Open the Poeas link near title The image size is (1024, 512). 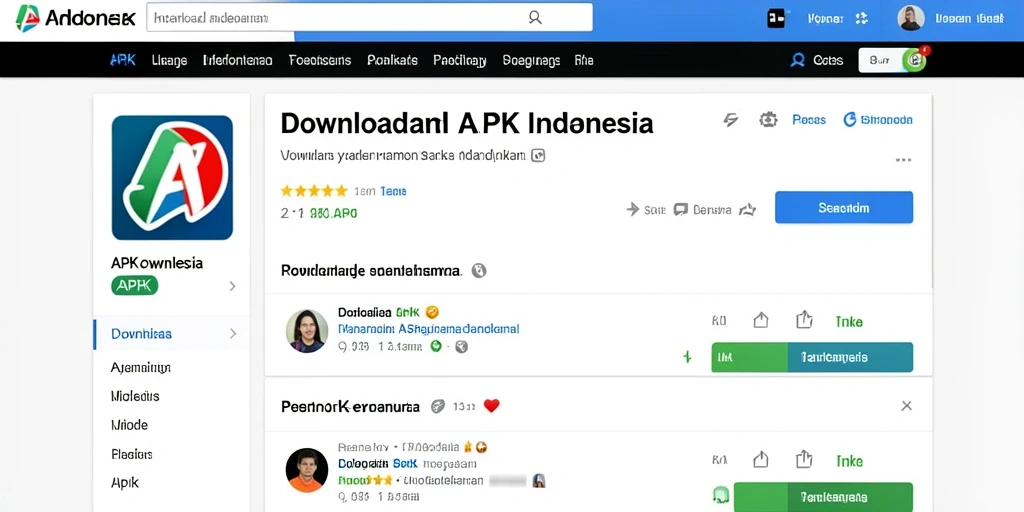pyautogui.click(x=809, y=120)
